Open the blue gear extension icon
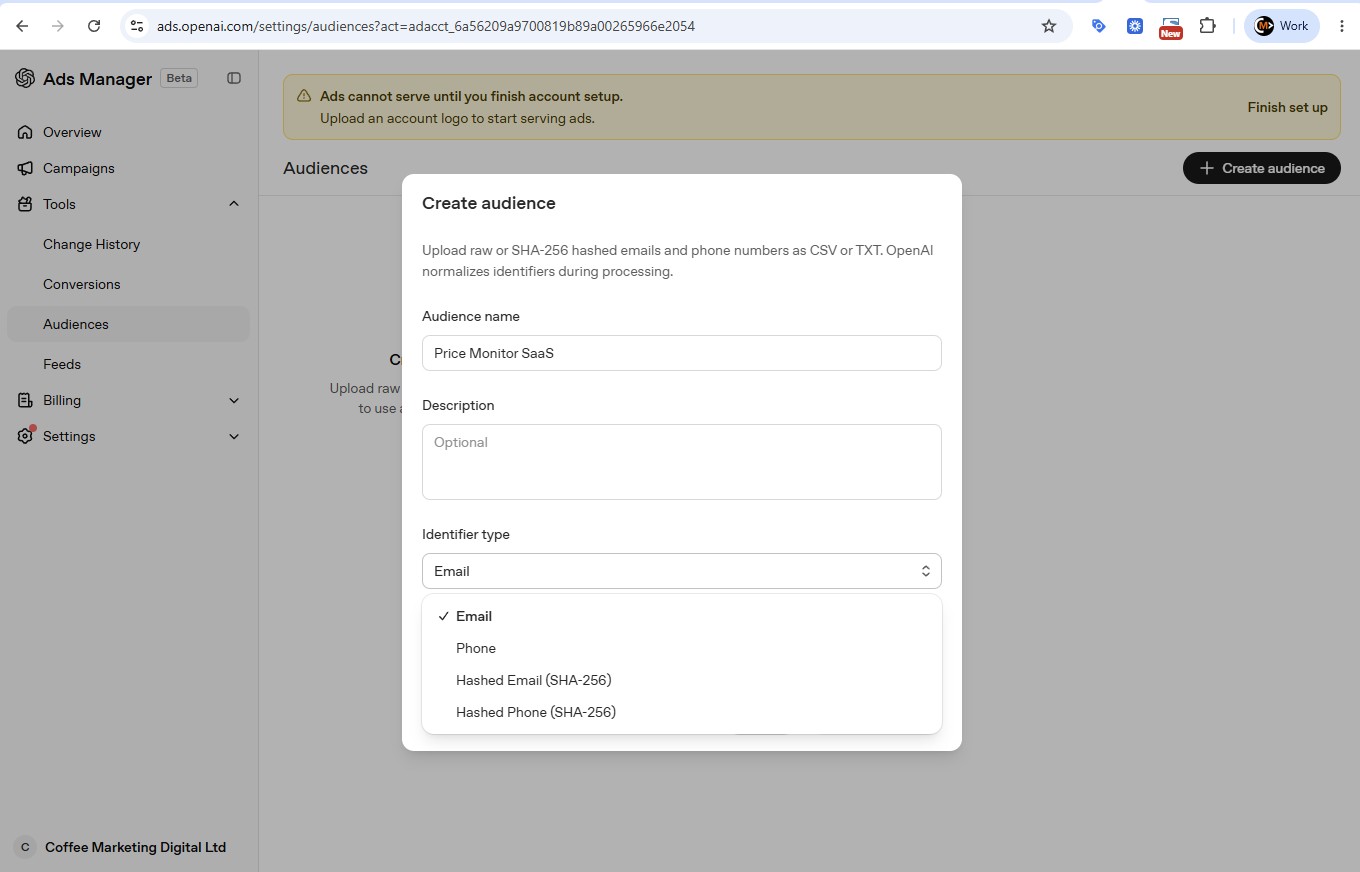Image resolution: width=1360 pixels, height=872 pixels. [x=1135, y=26]
